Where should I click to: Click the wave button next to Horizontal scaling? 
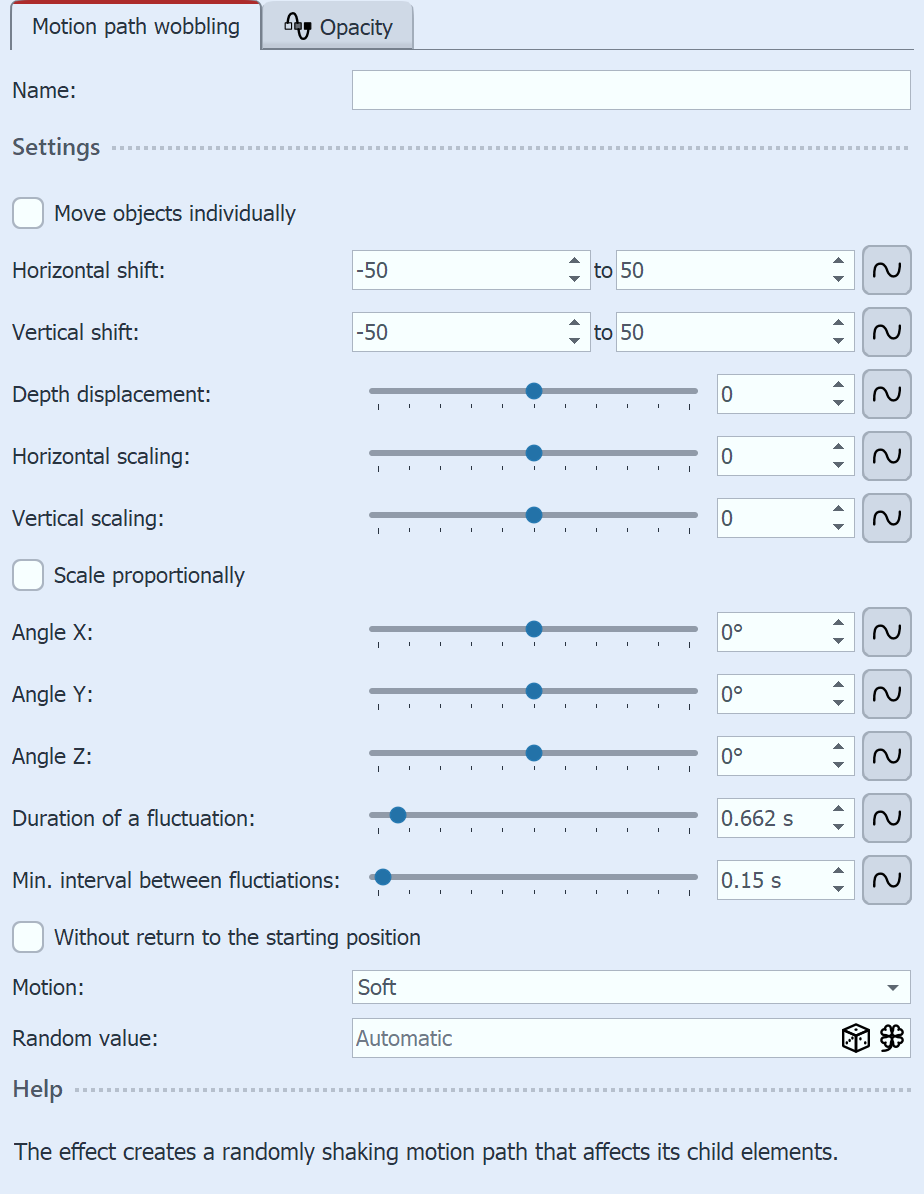point(886,455)
